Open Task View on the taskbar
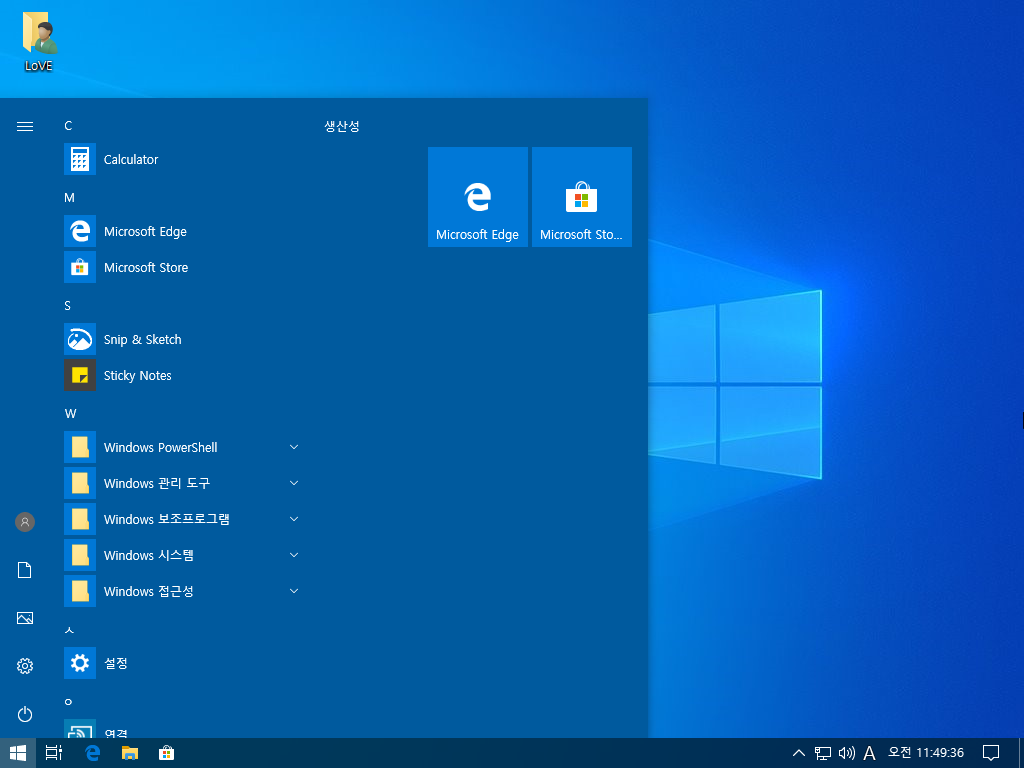The width and height of the screenshot is (1024, 768). pos(54,753)
